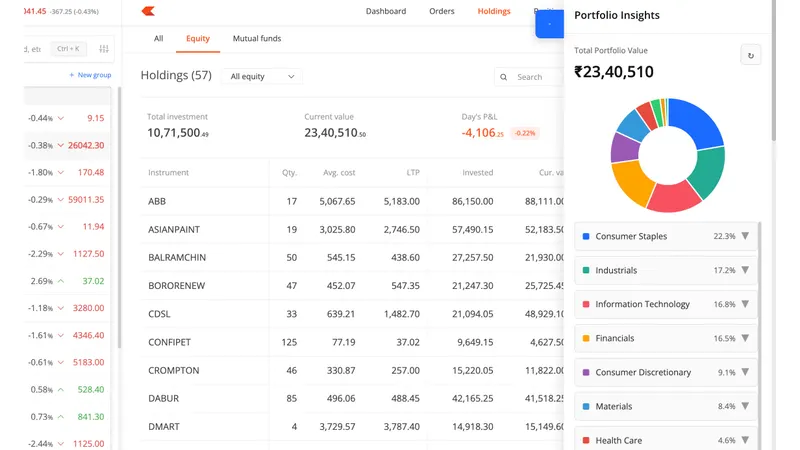Viewport: 800px width, 450px height.
Task: Sort by the Invested column header
Action: pos(478,172)
